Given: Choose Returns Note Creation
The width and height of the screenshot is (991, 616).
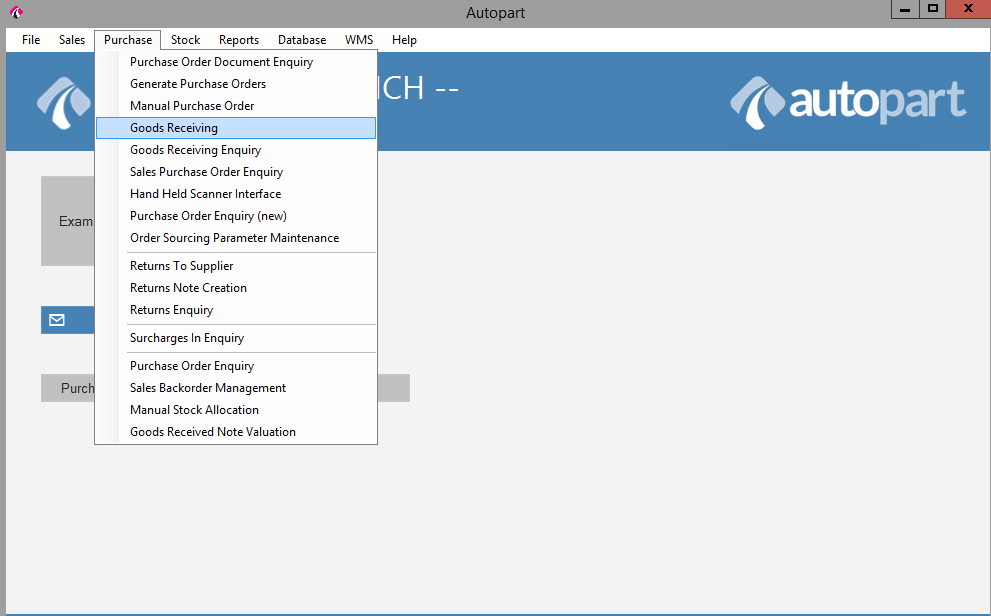Looking at the screenshot, I should [236, 288].
